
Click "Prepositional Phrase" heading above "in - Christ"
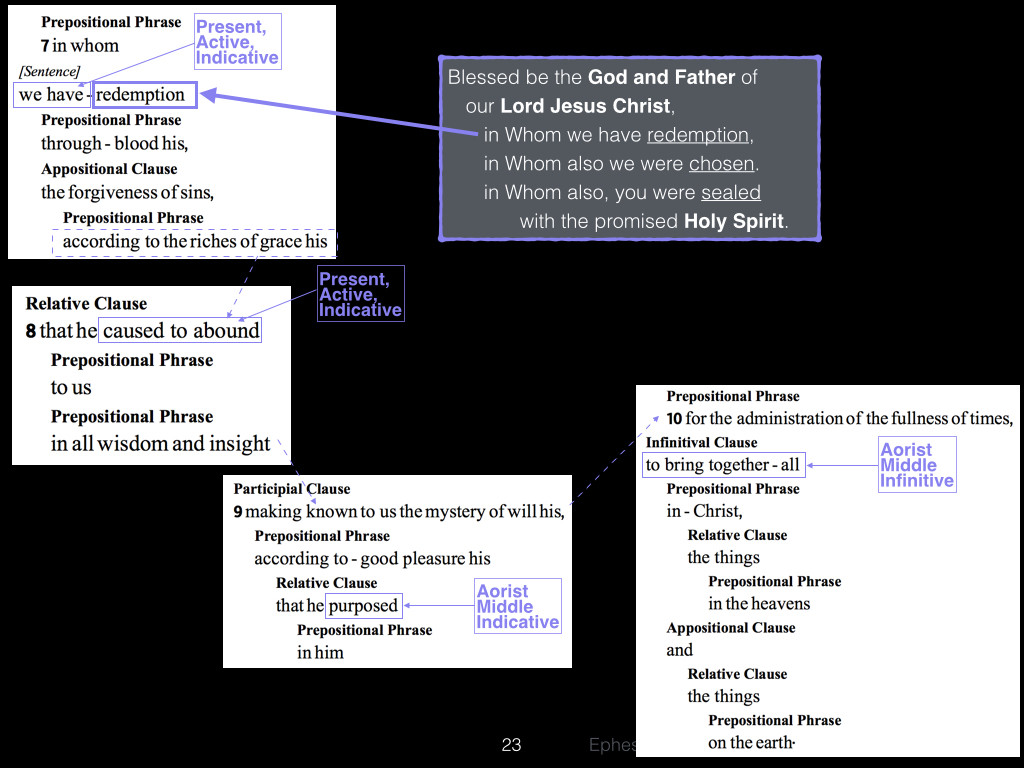pyautogui.click(x=733, y=488)
